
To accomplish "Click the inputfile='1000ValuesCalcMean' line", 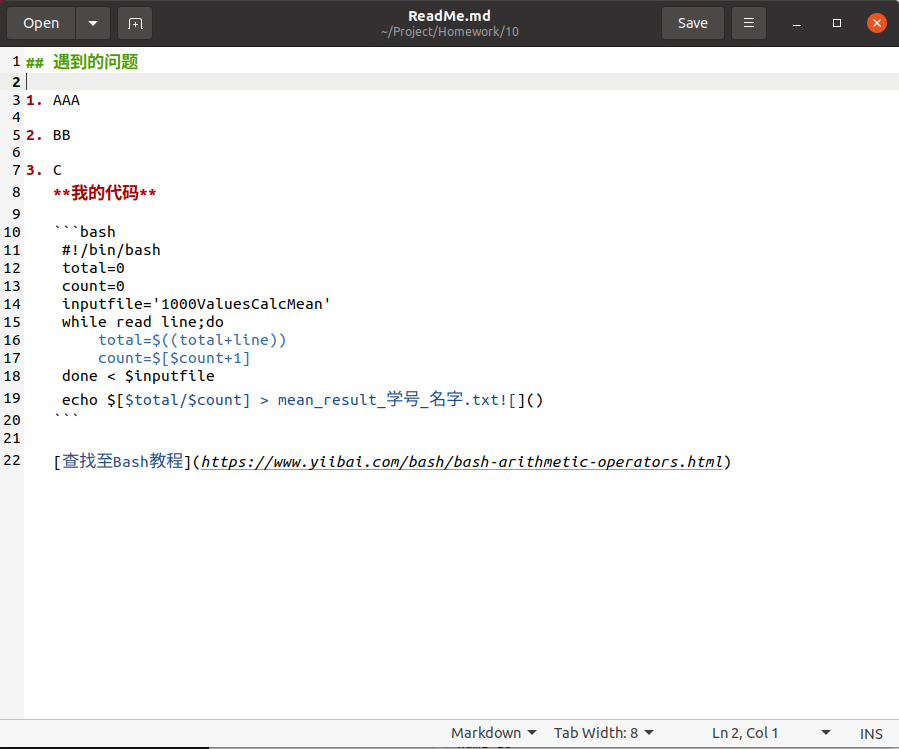I will (196, 303).
